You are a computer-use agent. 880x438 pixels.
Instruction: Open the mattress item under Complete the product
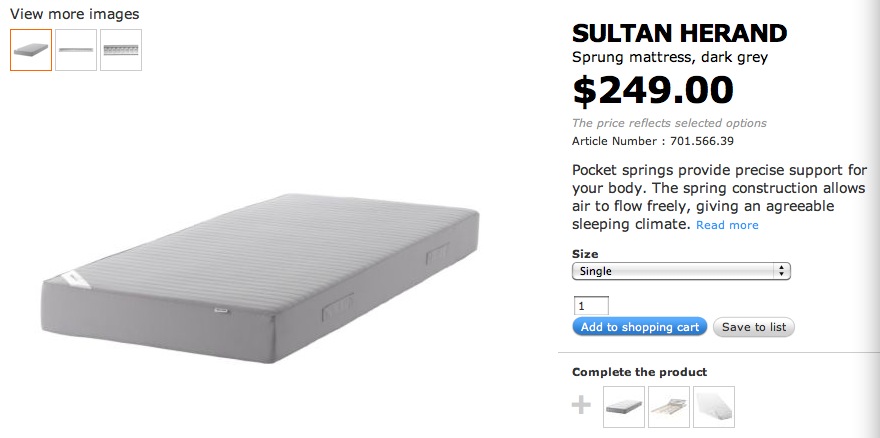pyautogui.click(x=624, y=406)
